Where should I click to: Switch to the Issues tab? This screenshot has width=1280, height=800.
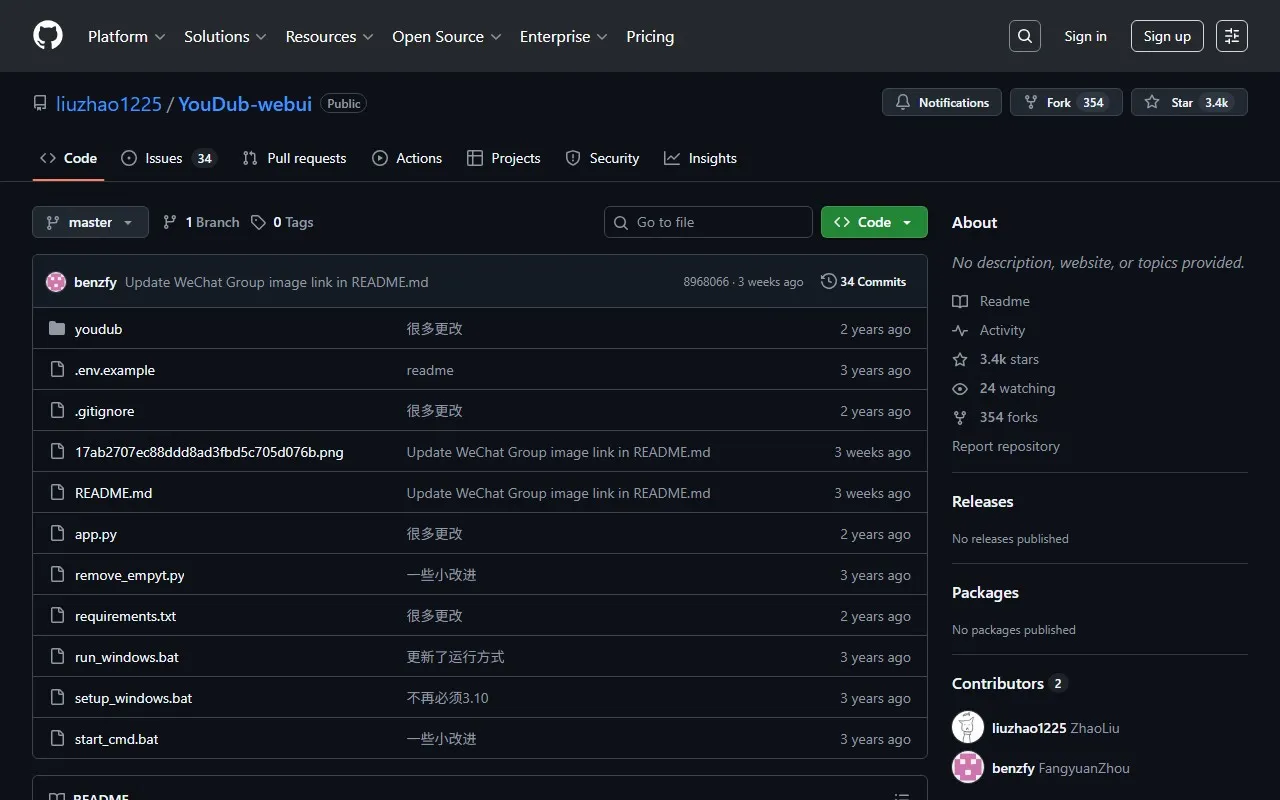(168, 158)
